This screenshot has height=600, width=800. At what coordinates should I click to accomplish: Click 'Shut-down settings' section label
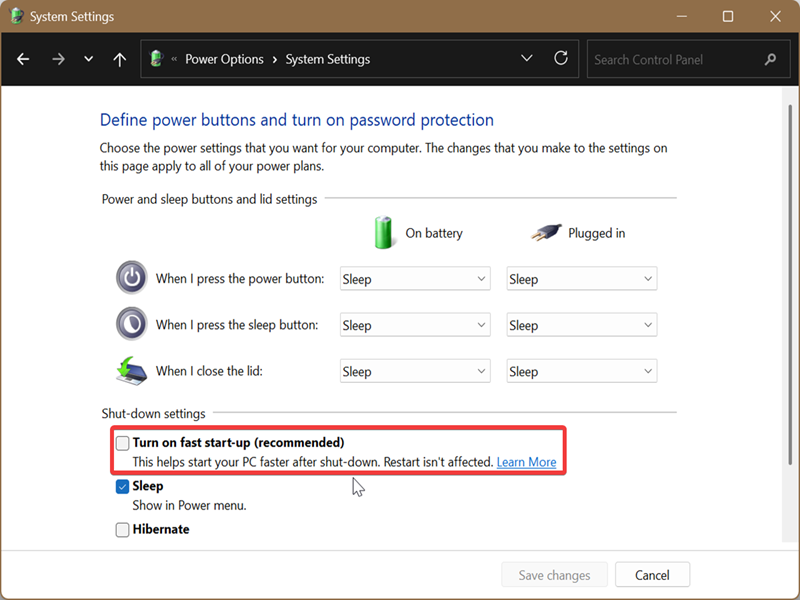point(153,413)
